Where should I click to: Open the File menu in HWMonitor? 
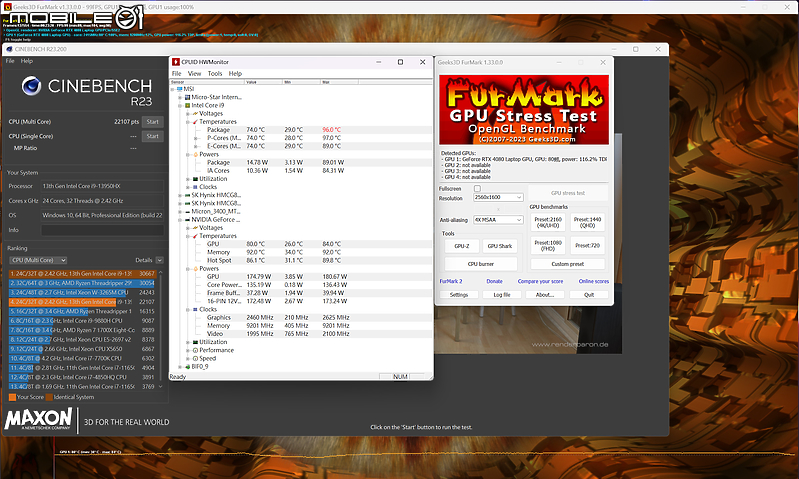point(176,73)
